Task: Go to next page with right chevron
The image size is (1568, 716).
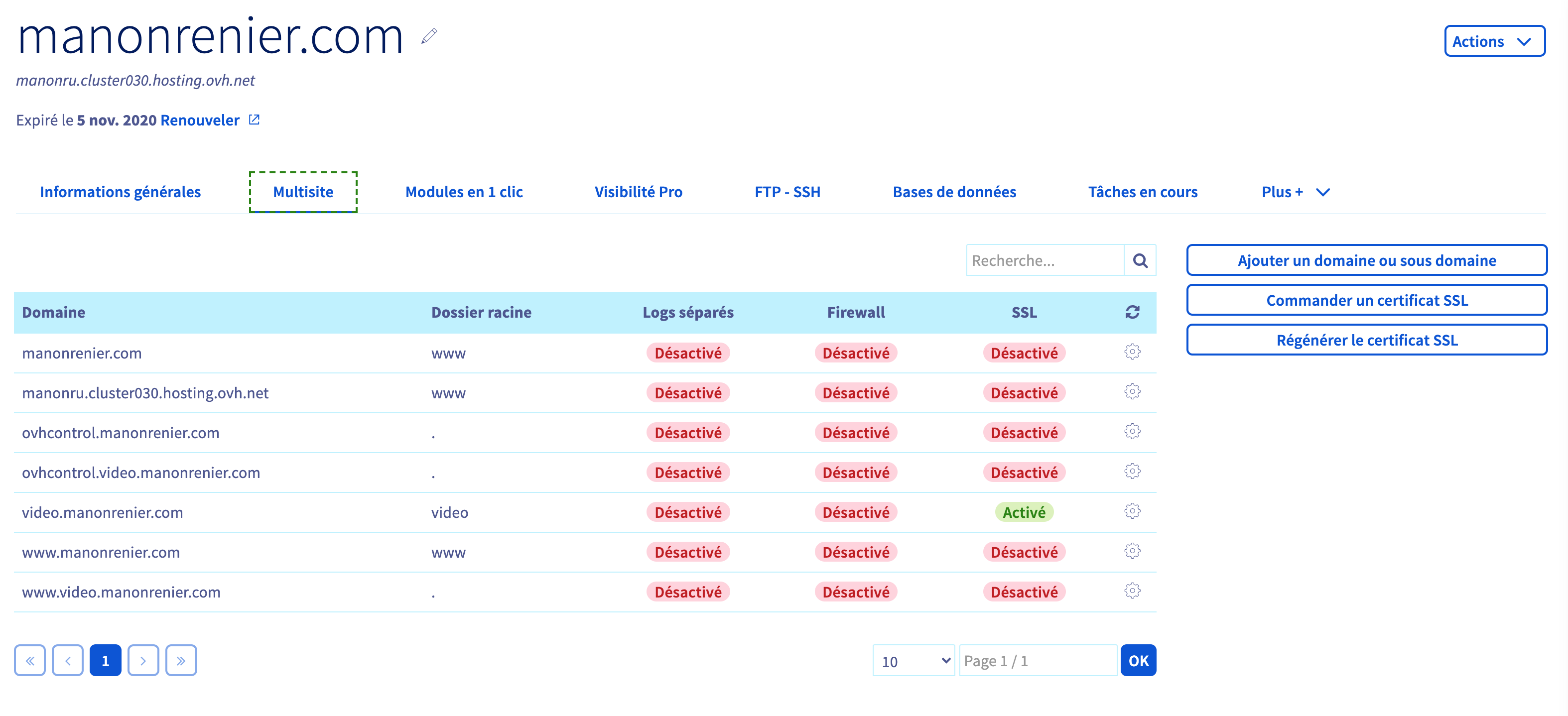Action: coord(143,660)
